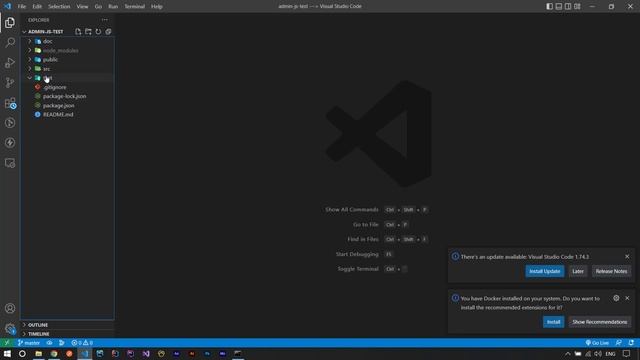Dismiss the update available notification
640x360 pixels.
627,256
